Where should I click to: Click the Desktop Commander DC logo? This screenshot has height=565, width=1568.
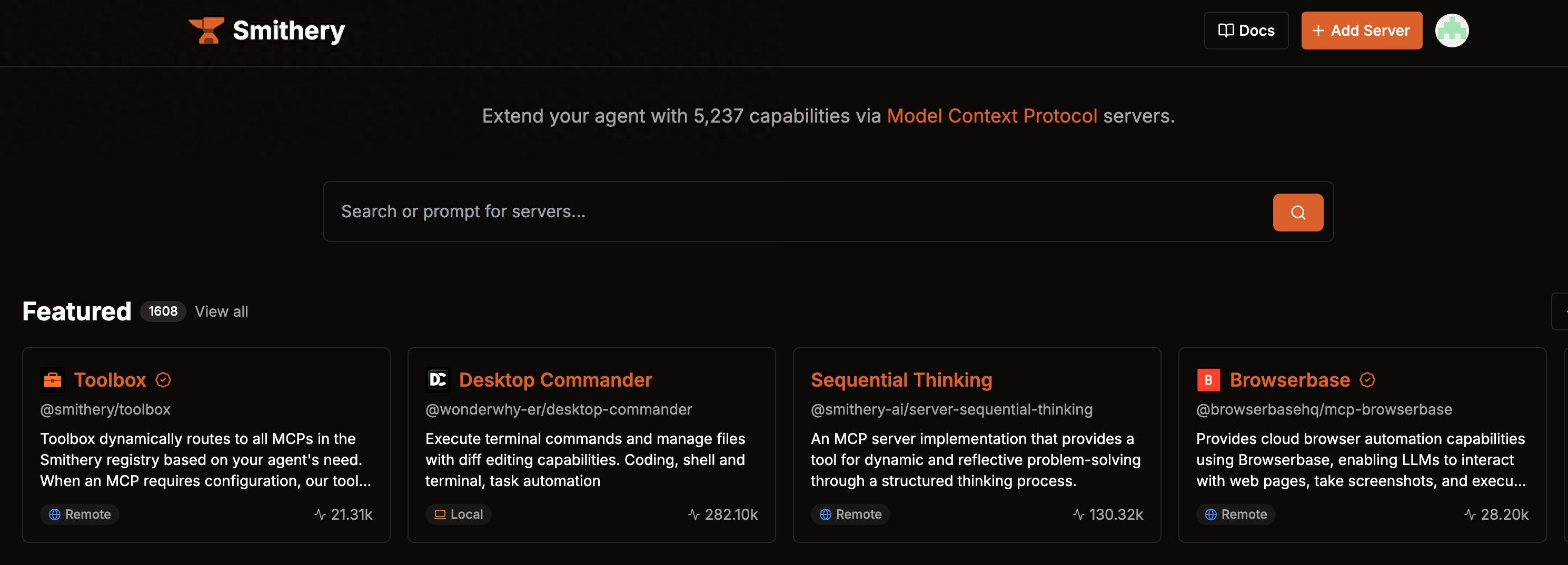coord(438,380)
